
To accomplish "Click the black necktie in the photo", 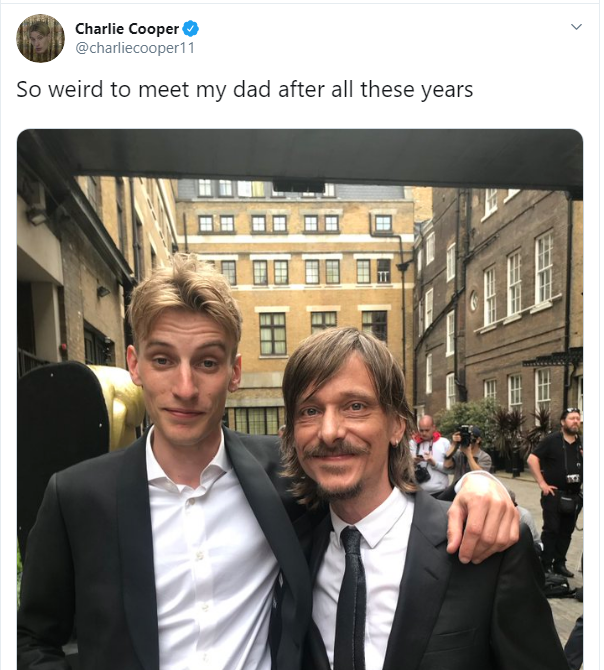I will coord(352,598).
